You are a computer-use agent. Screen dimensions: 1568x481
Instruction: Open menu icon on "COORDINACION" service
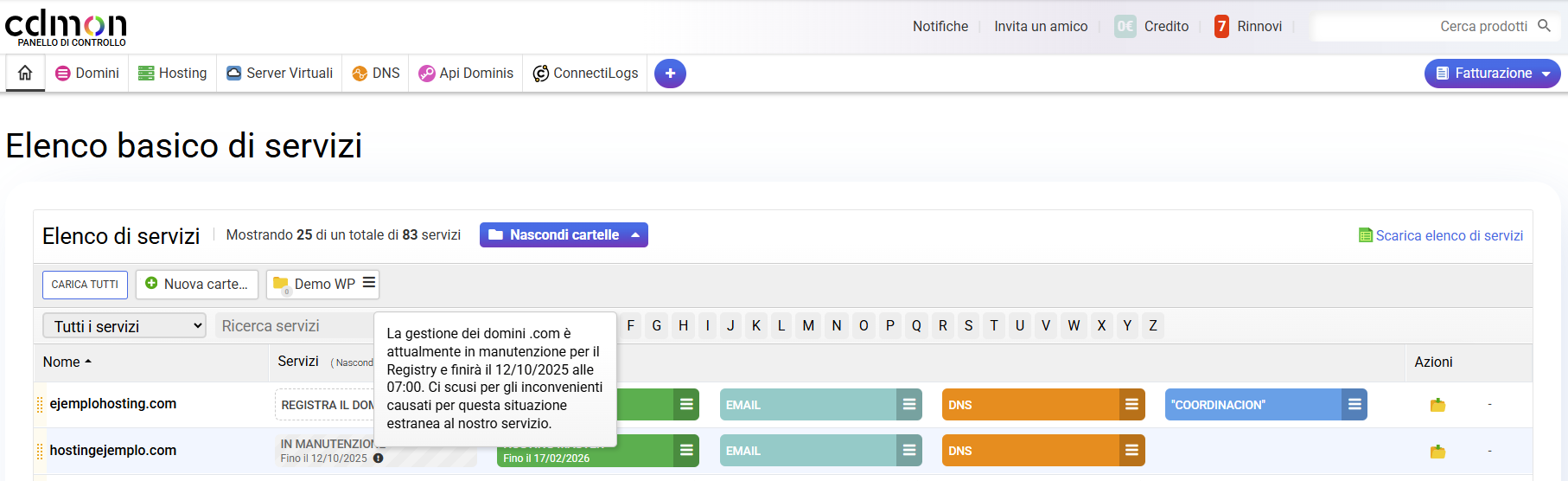click(x=1354, y=405)
